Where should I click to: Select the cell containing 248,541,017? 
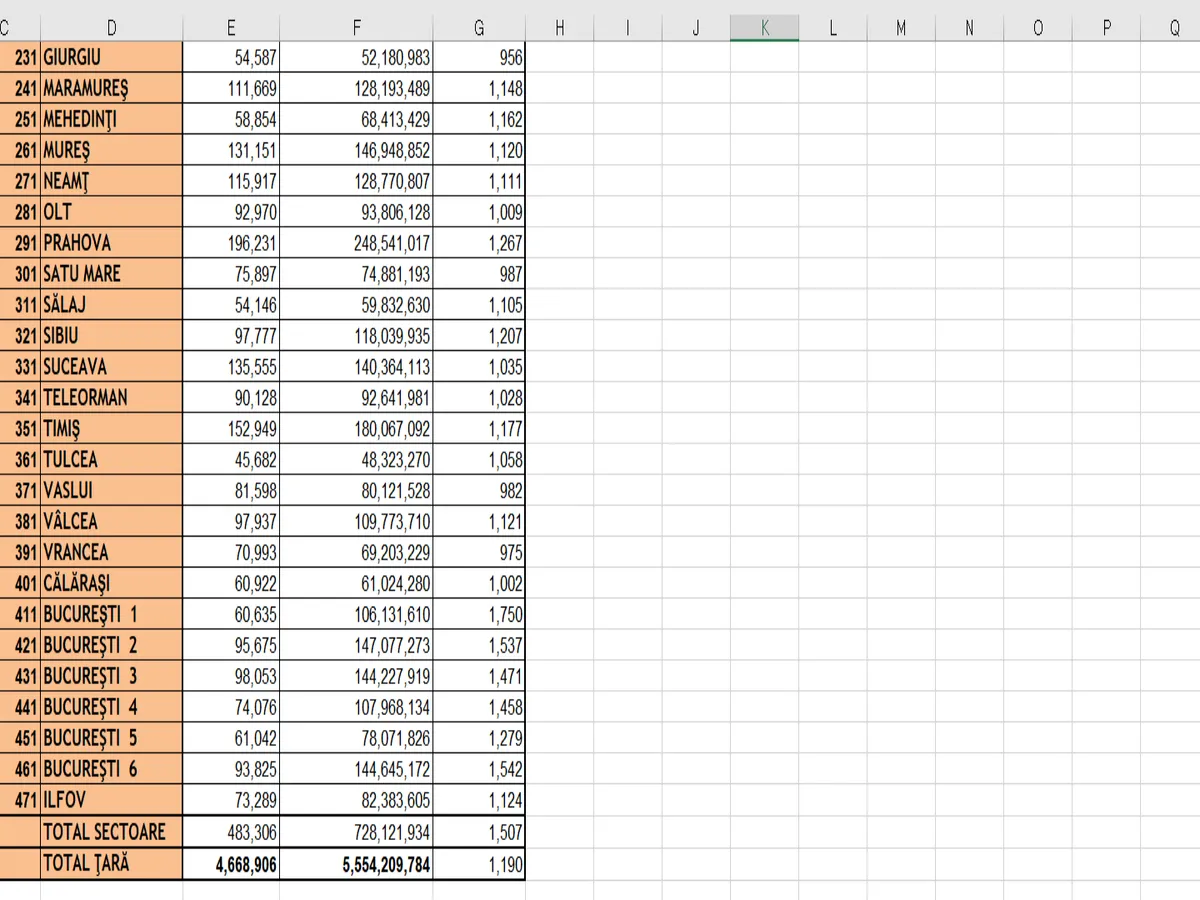(x=356, y=243)
